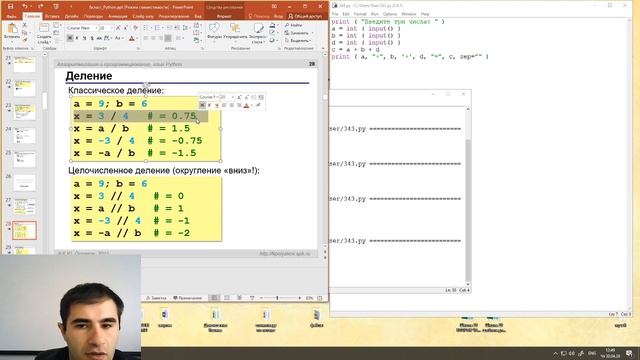Open the taskbar notification center
The height and width of the screenshot is (360, 640).
pos(629,353)
